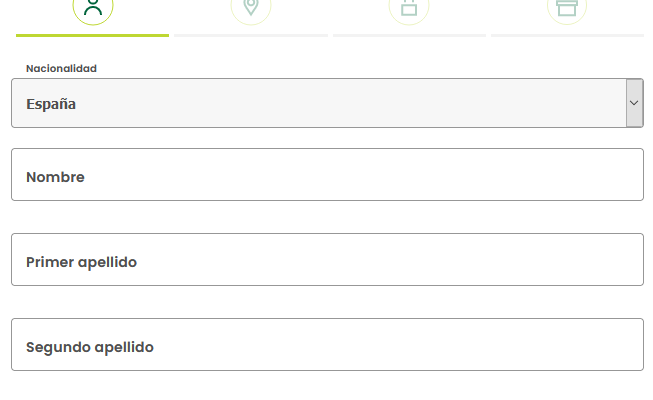Focus the Primer apellido input field
653x400 pixels.
coord(327,260)
